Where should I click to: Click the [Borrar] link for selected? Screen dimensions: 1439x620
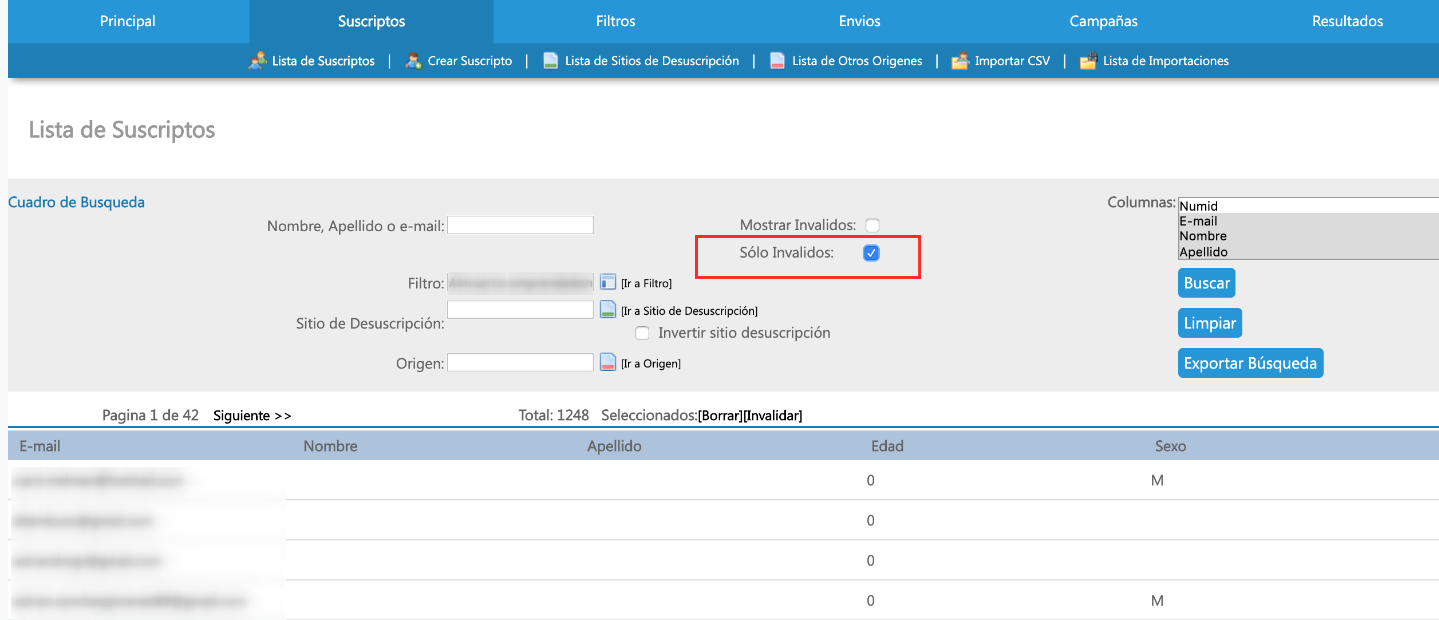pos(720,415)
